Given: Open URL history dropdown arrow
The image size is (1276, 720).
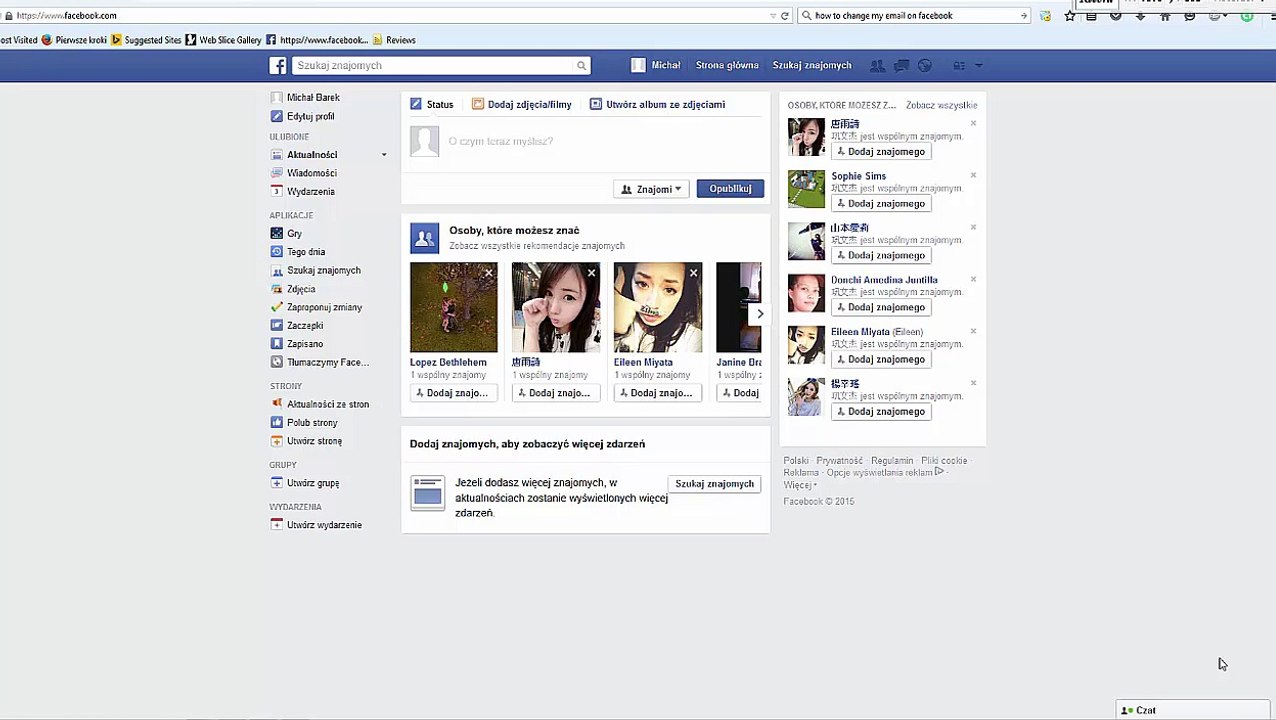Looking at the screenshot, I should pyautogui.click(x=773, y=15).
